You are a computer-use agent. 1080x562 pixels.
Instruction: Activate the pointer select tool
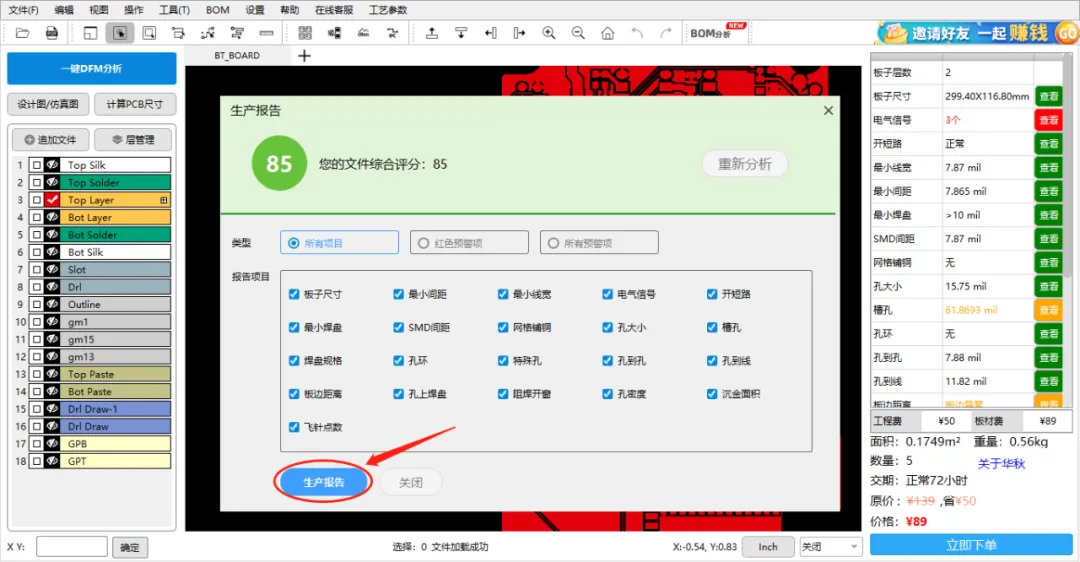tap(120, 33)
